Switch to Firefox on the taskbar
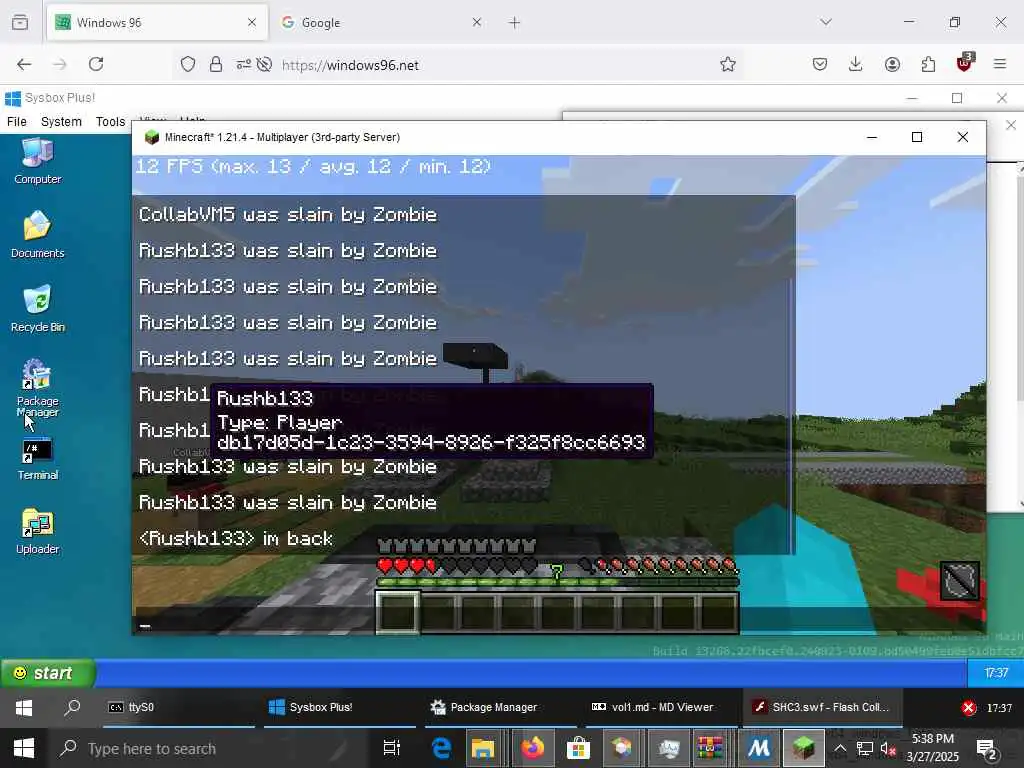This screenshot has height=768, width=1024. 532,748
